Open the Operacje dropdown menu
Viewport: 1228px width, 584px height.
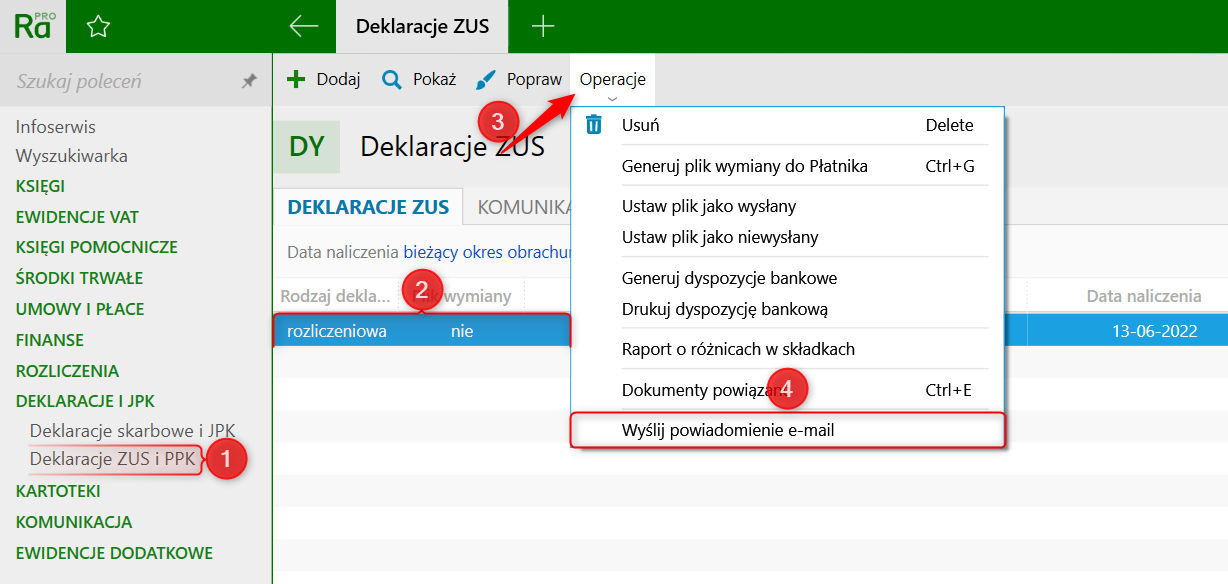click(x=612, y=79)
